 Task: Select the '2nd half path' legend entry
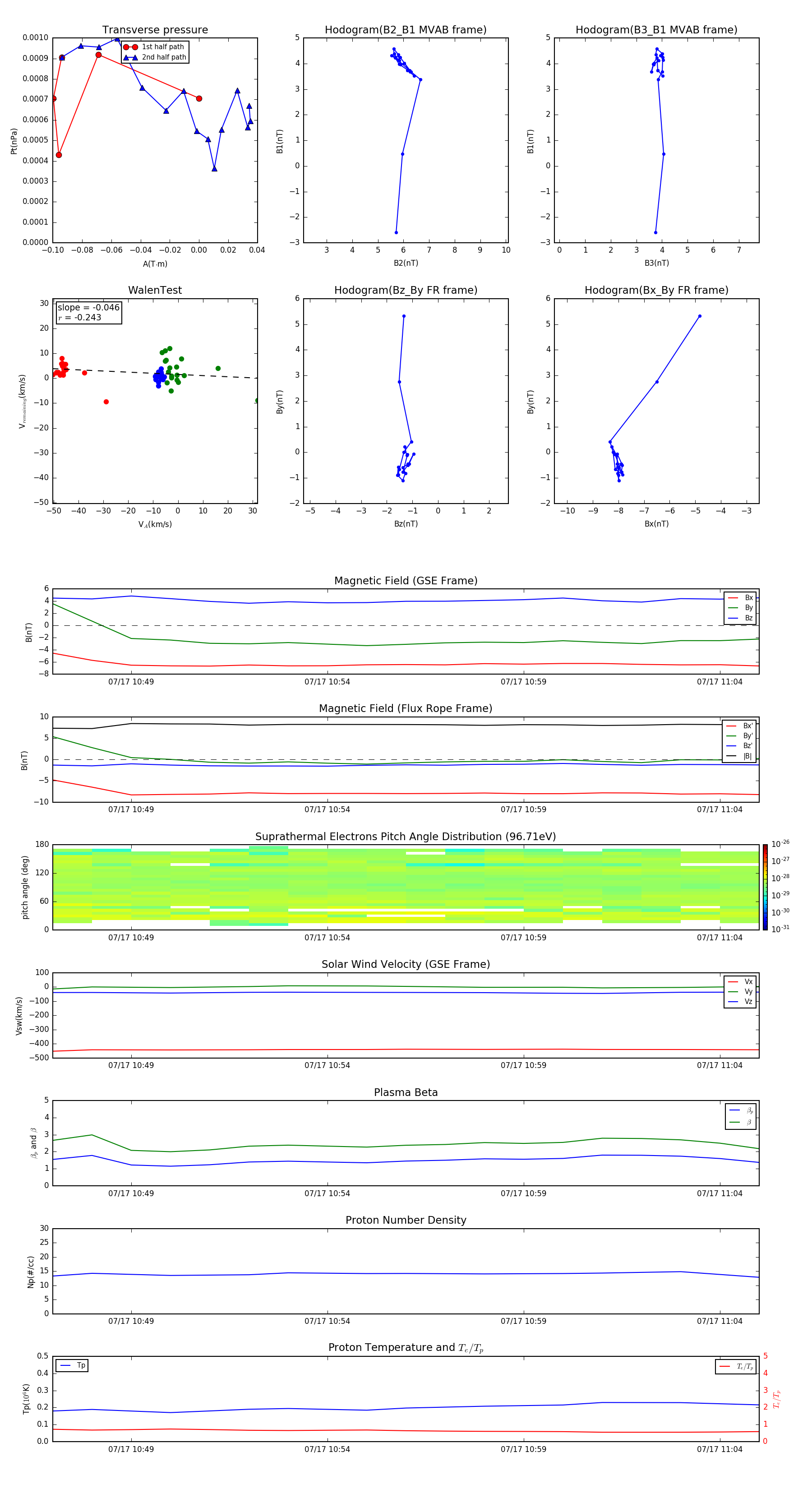156,57
